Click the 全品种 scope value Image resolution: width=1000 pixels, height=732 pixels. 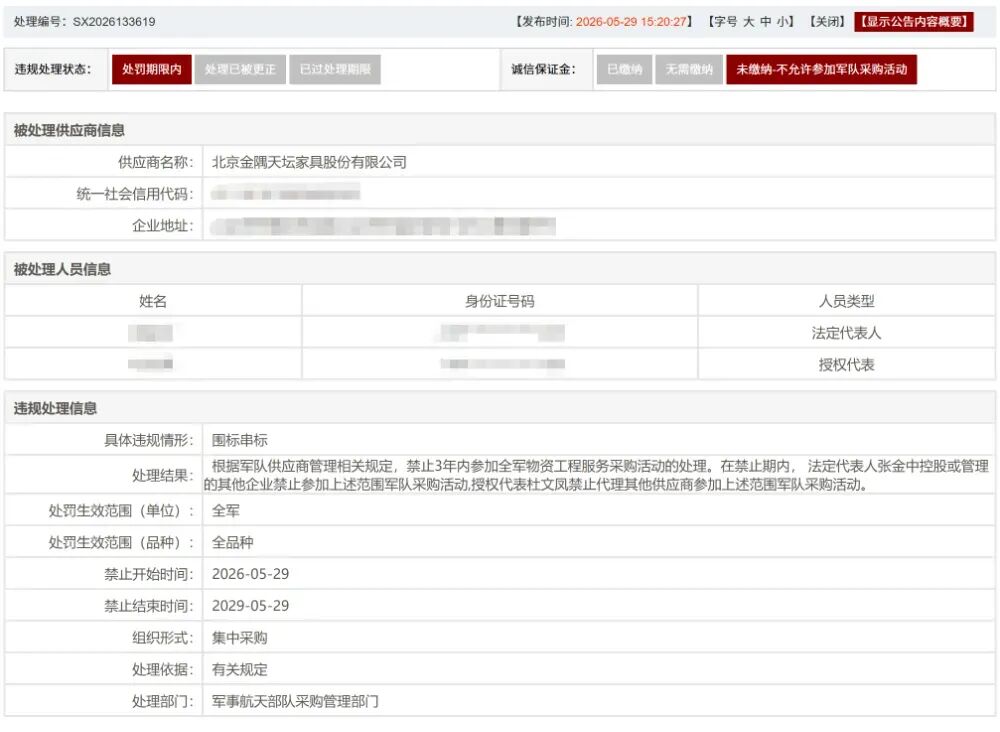pyautogui.click(x=233, y=543)
